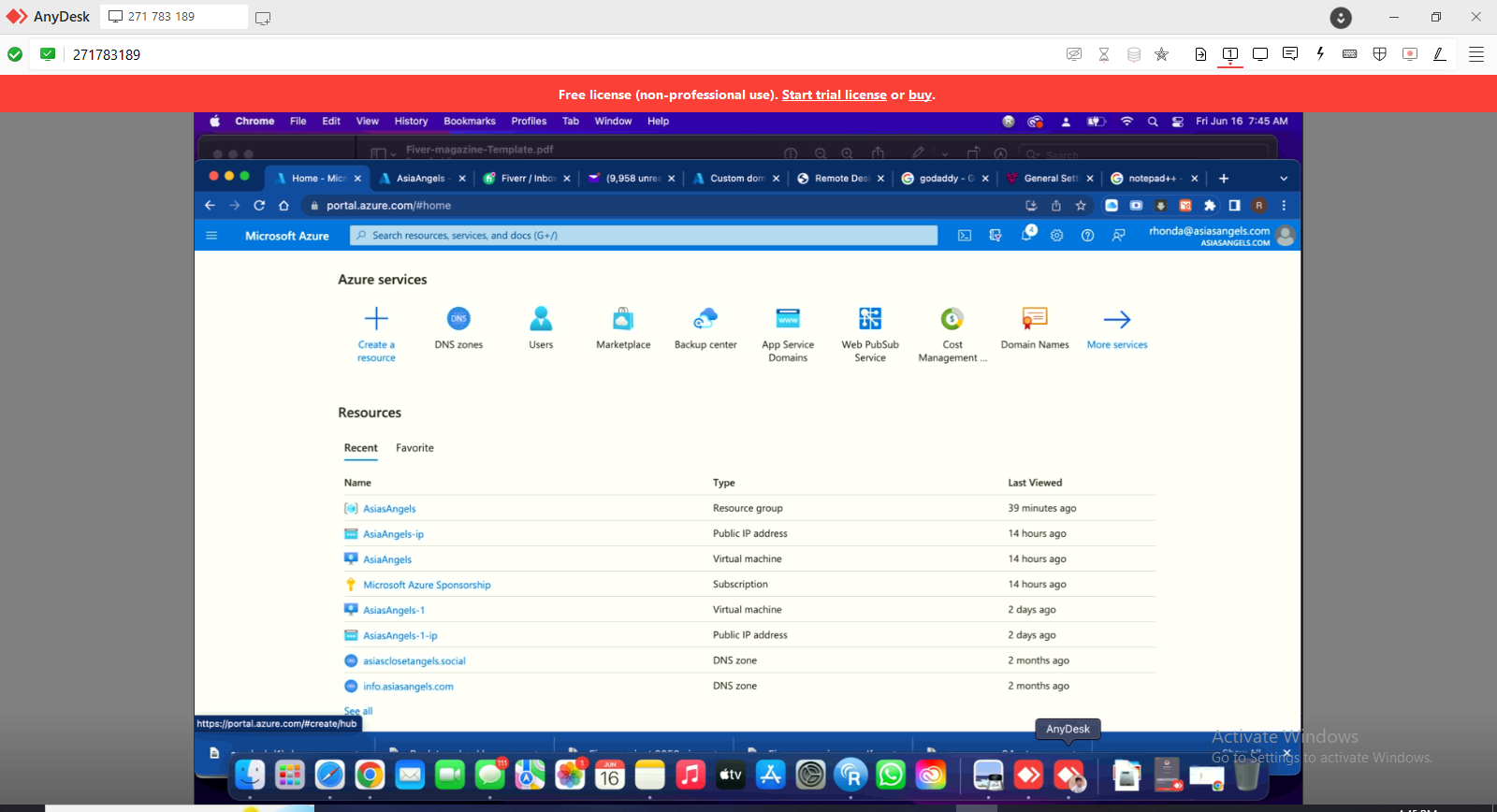Open Azure Cloud Shell icon
The image size is (1497, 812).
(965, 236)
